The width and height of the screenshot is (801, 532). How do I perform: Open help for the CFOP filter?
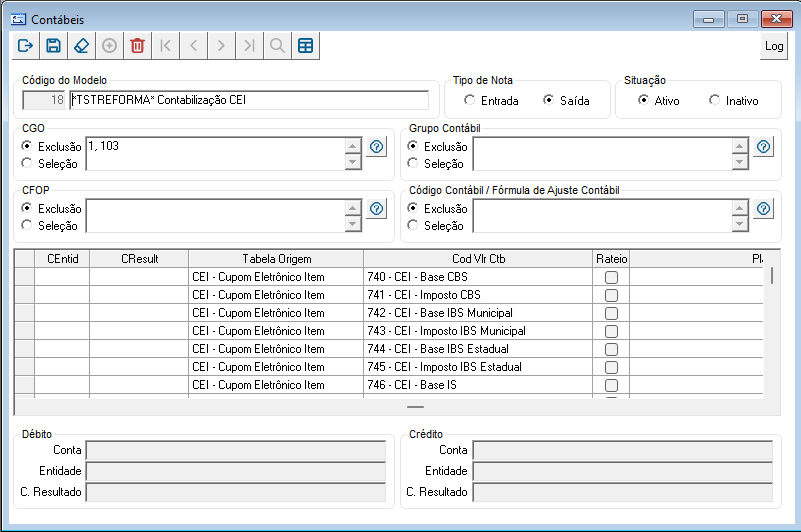(x=376, y=209)
